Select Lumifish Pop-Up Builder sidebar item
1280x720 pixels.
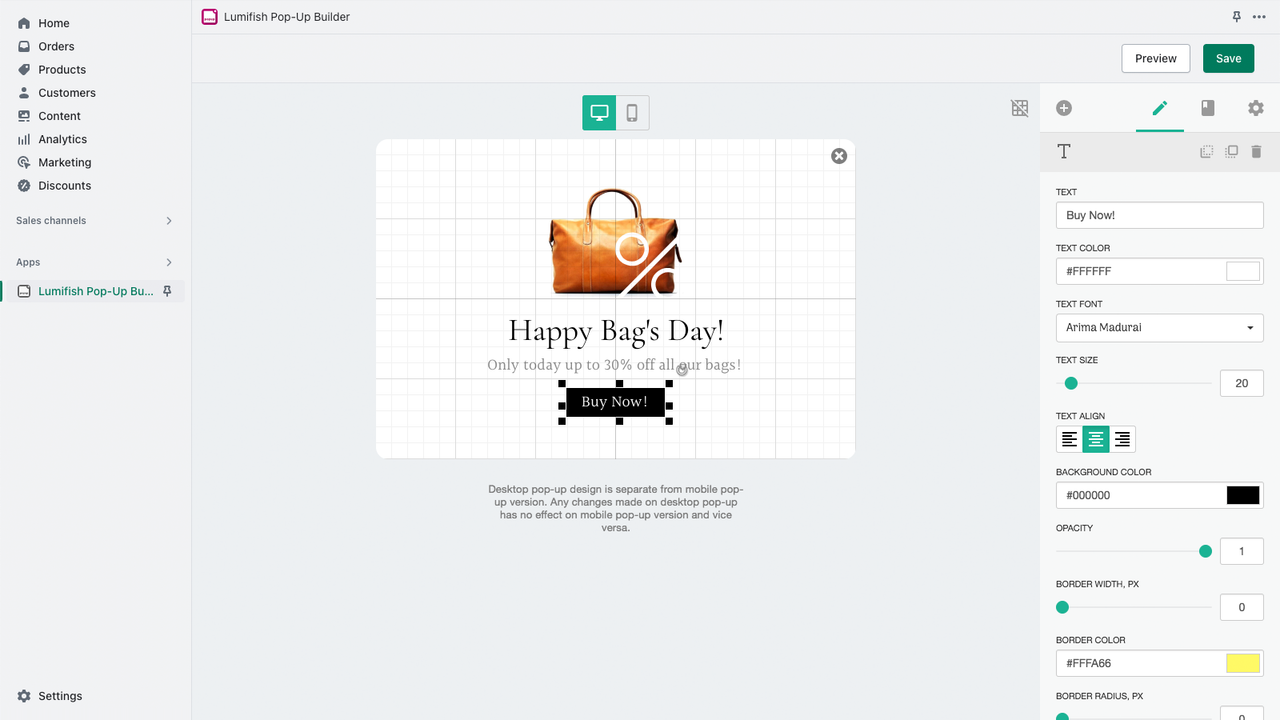tap(96, 291)
